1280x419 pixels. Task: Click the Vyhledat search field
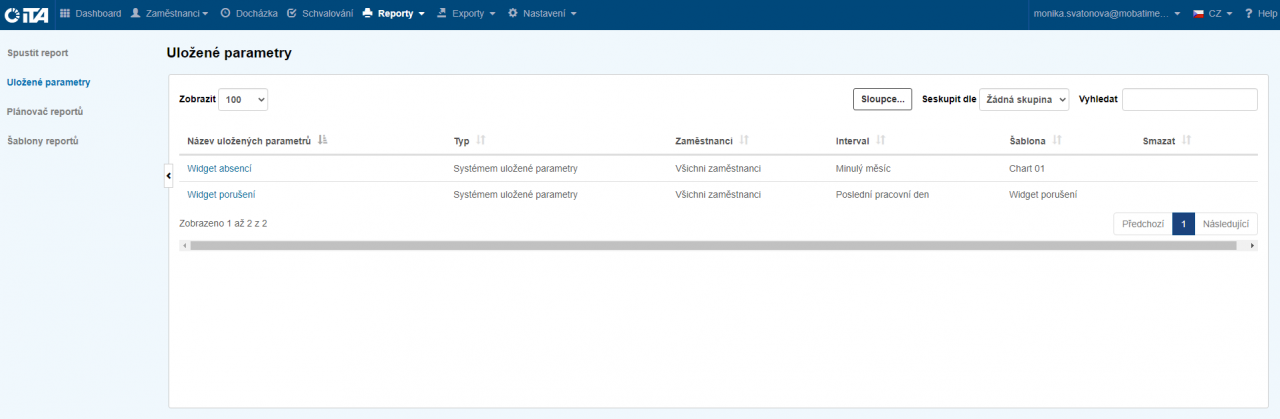[1189, 100]
